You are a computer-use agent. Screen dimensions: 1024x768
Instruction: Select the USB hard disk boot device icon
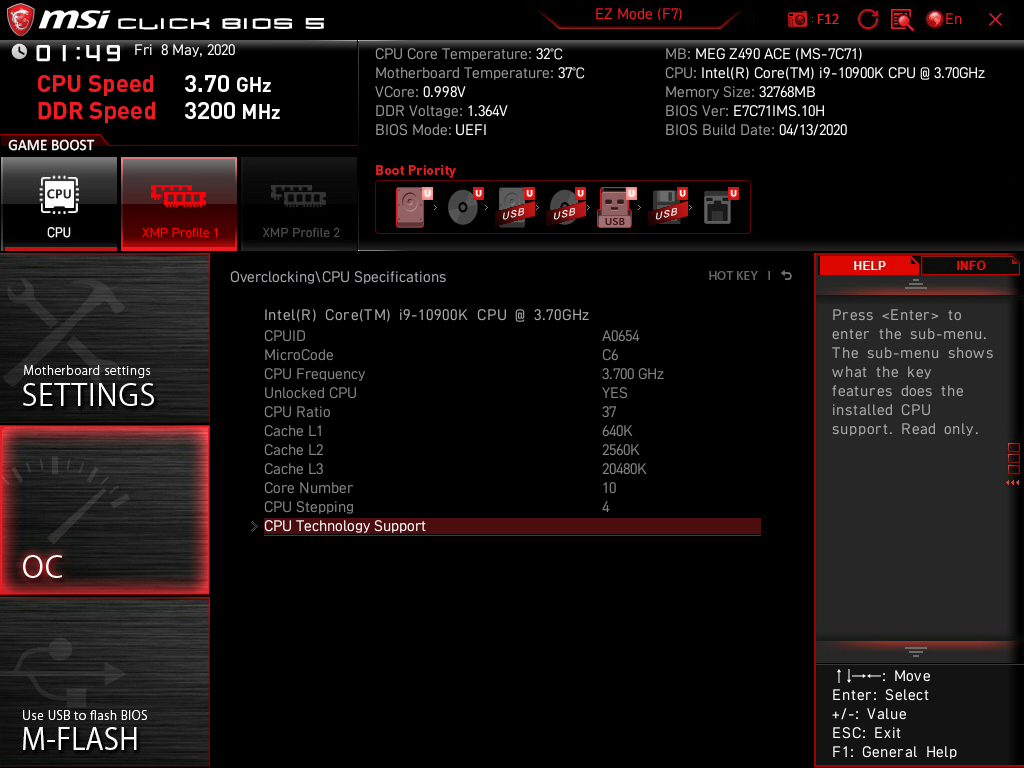point(515,207)
